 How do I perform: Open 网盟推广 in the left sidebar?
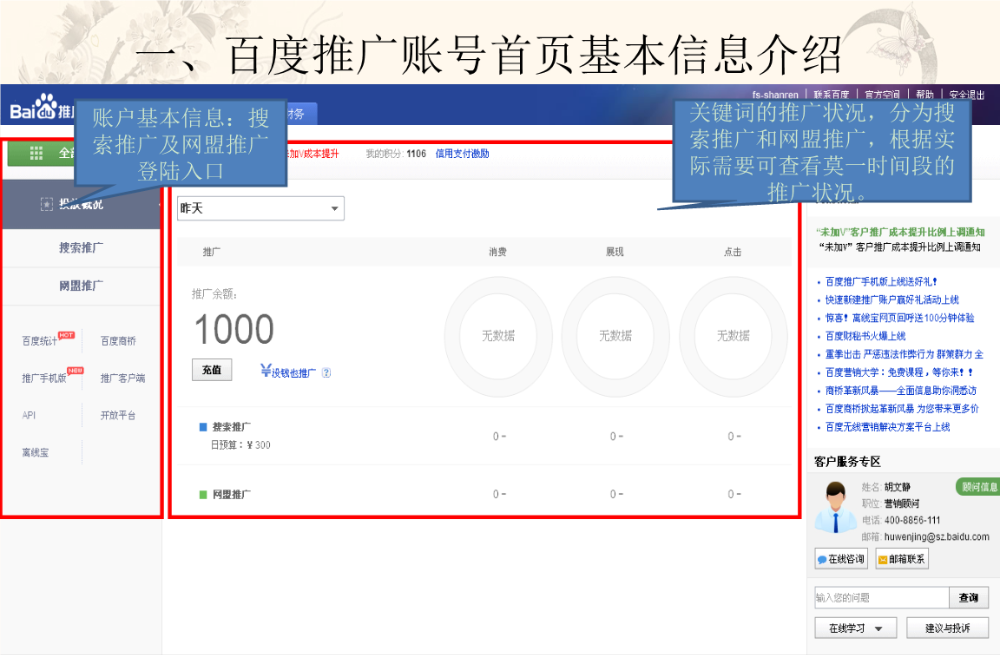pos(81,286)
